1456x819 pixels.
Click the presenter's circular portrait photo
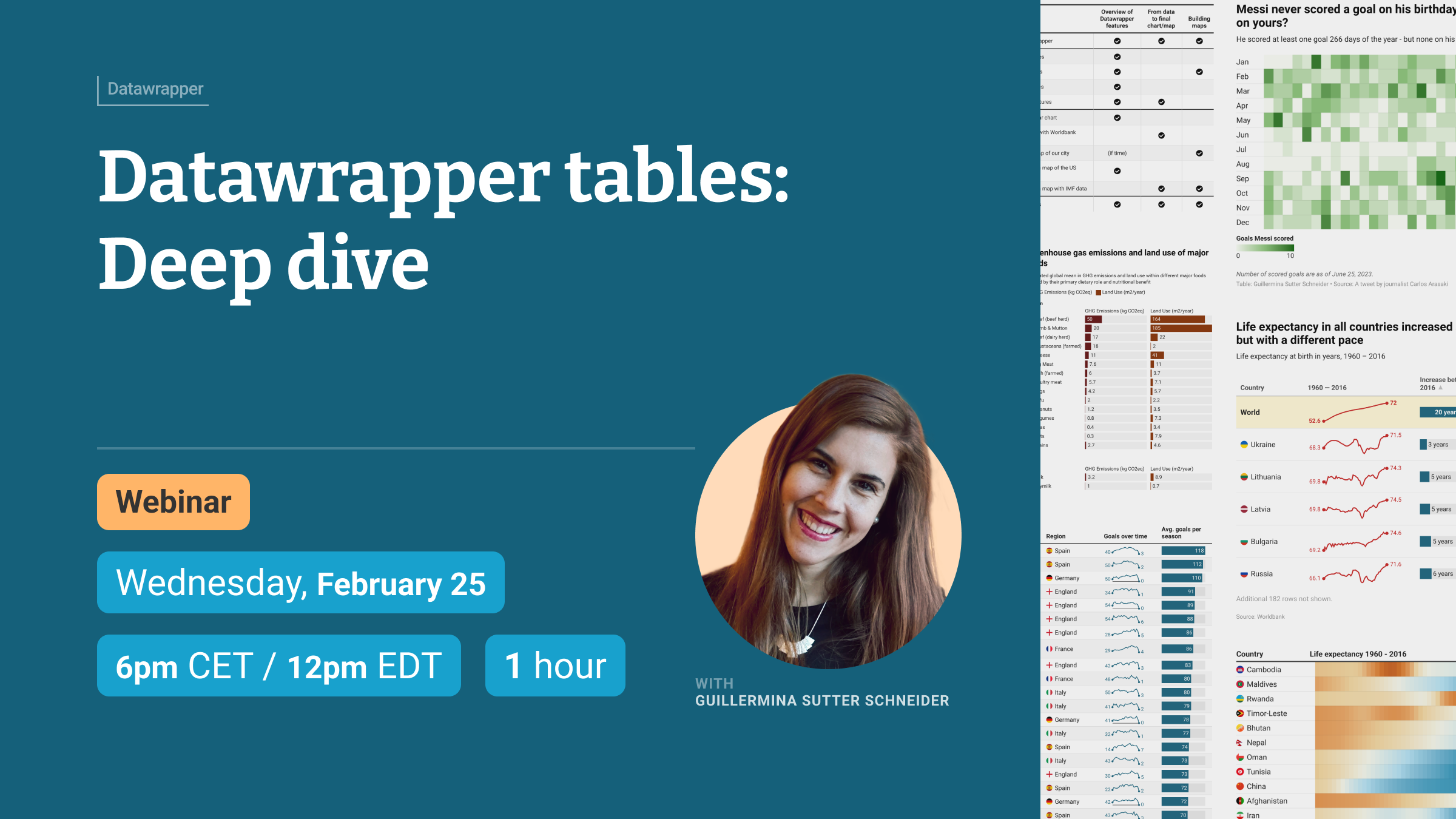[829, 522]
